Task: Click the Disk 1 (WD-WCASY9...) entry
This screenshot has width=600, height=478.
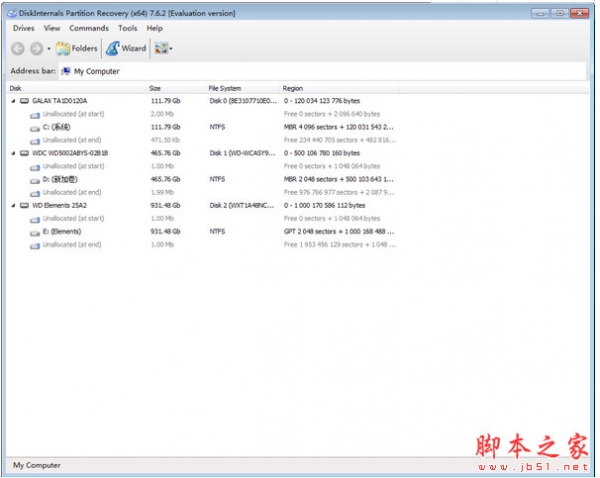Action: click(242, 153)
